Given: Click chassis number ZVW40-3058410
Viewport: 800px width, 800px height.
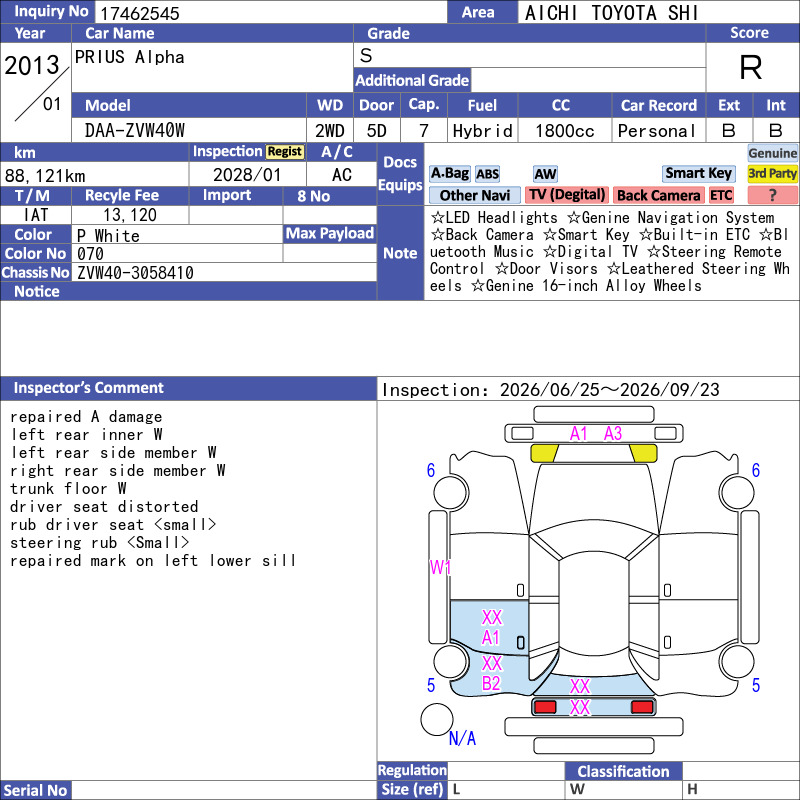Looking at the screenshot, I should [x=135, y=272].
